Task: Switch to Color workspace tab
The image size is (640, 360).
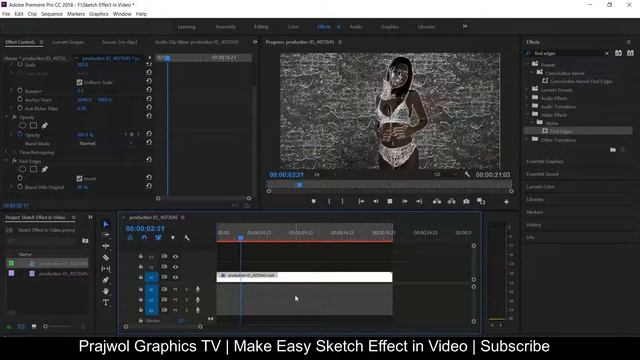Action: [293, 27]
